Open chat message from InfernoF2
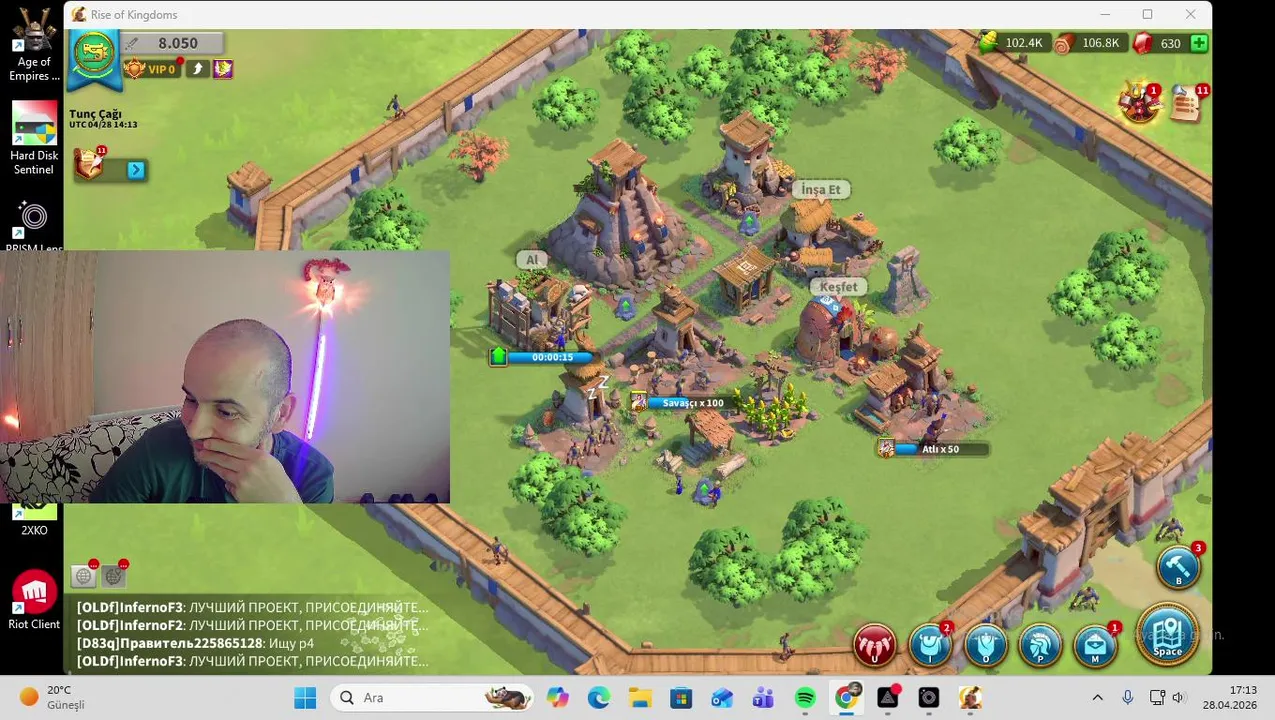The image size is (1275, 720). [x=252, y=625]
